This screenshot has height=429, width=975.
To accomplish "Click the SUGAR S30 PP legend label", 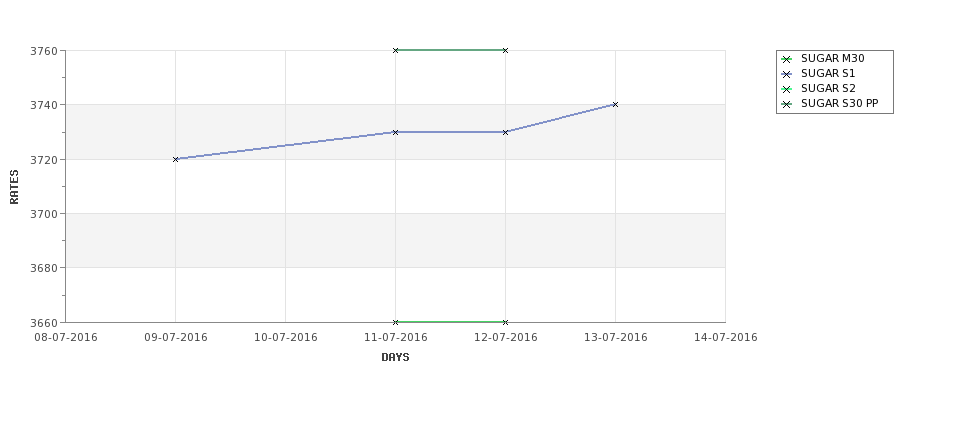I will tap(839, 103).
